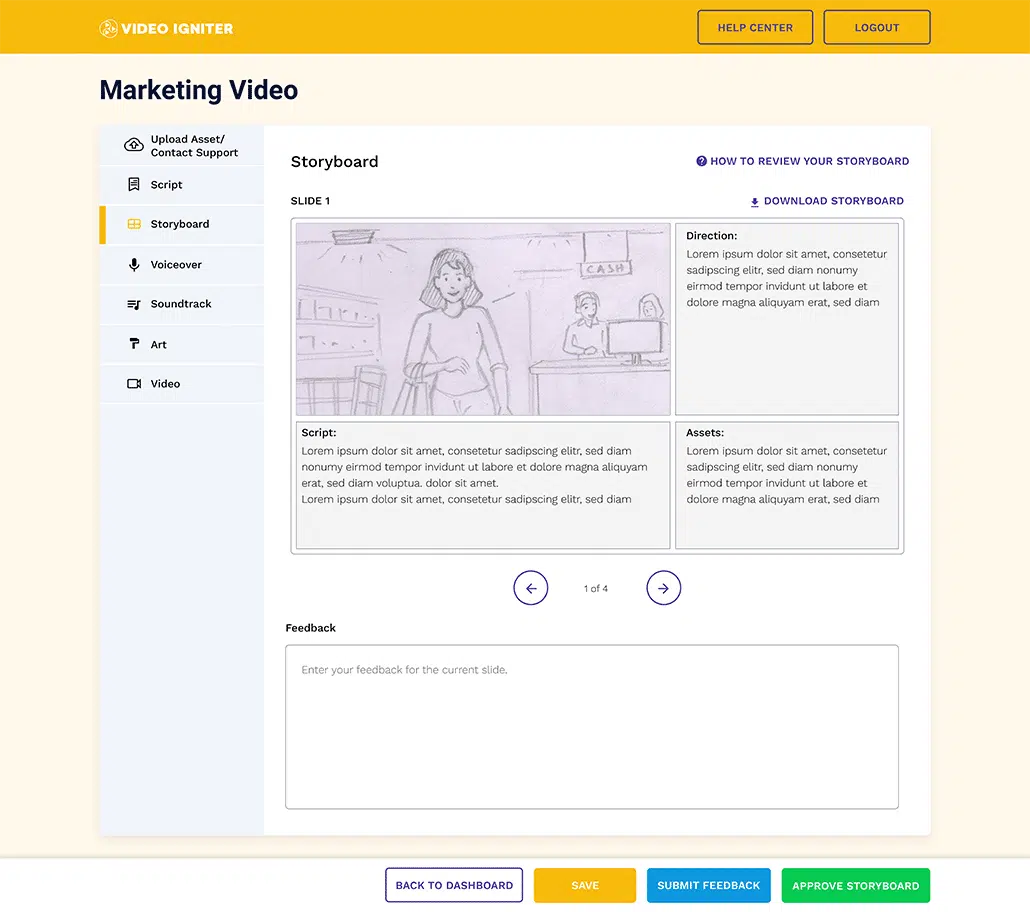1030x912 pixels.
Task: Select the Voiceover microphone icon
Action: (133, 264)
